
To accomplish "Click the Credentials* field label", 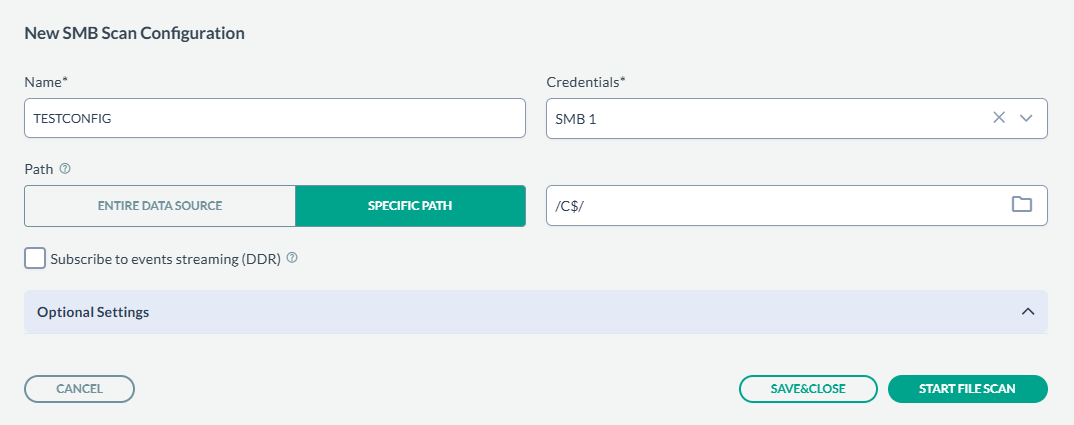I will coord(585,82).
